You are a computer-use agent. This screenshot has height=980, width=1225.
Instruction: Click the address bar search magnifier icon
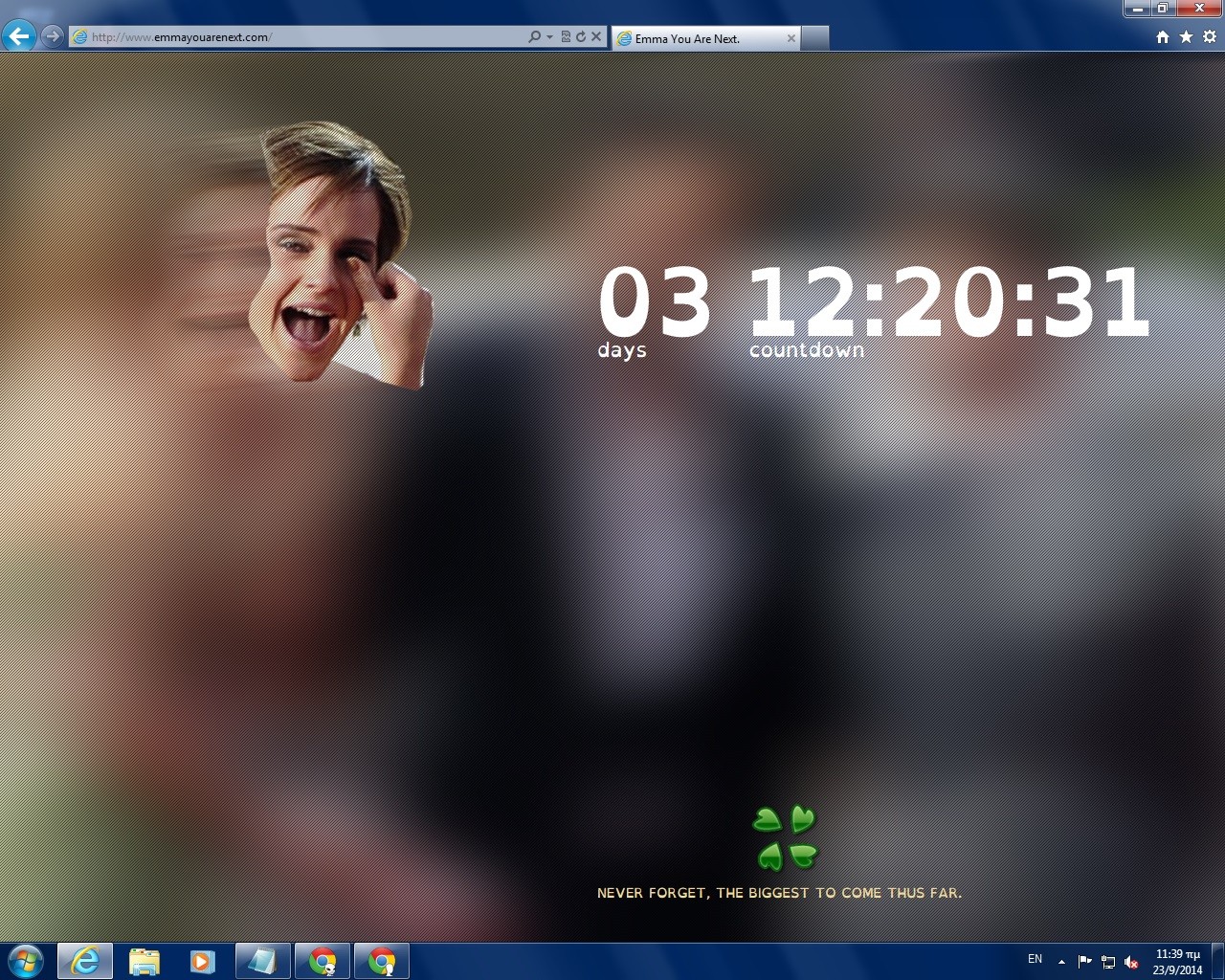click(534, 37)
